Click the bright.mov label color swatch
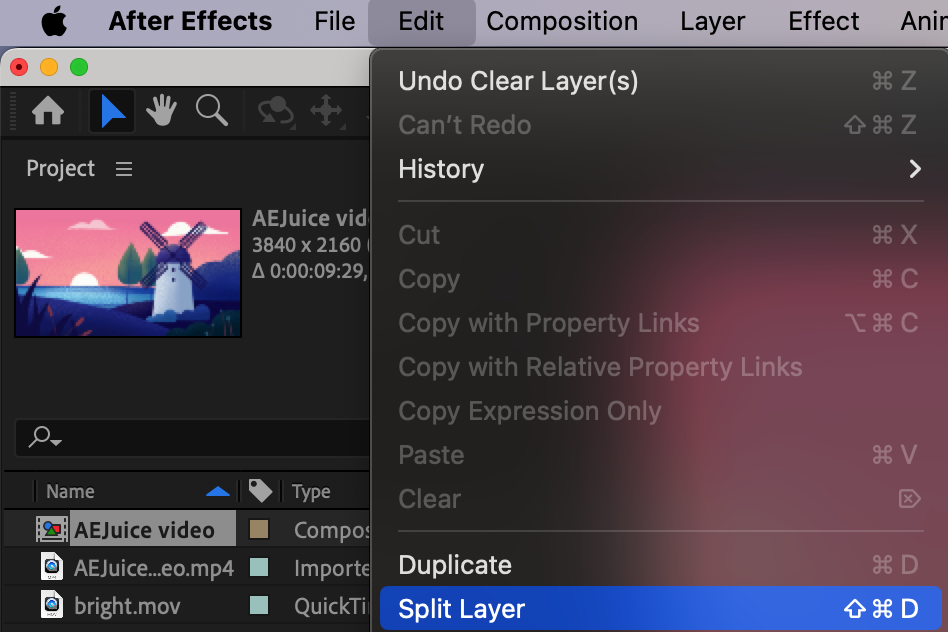The height and width of the screenshot is (632, 948). [259, 605]
